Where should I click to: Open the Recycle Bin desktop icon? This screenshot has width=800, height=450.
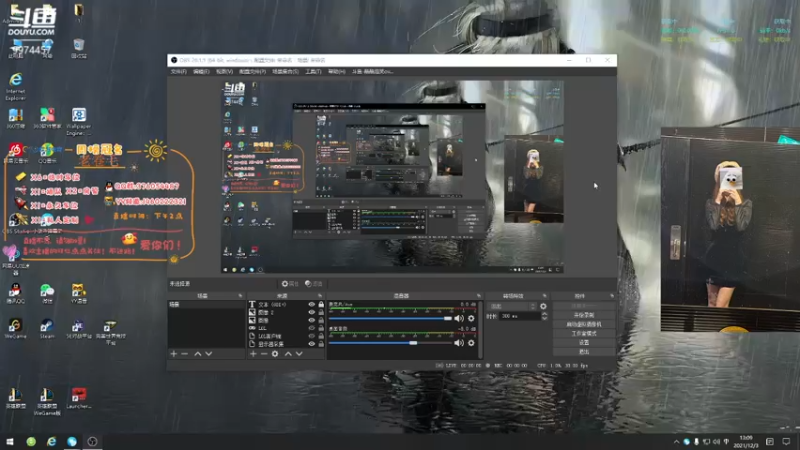[x=79, y=48]
